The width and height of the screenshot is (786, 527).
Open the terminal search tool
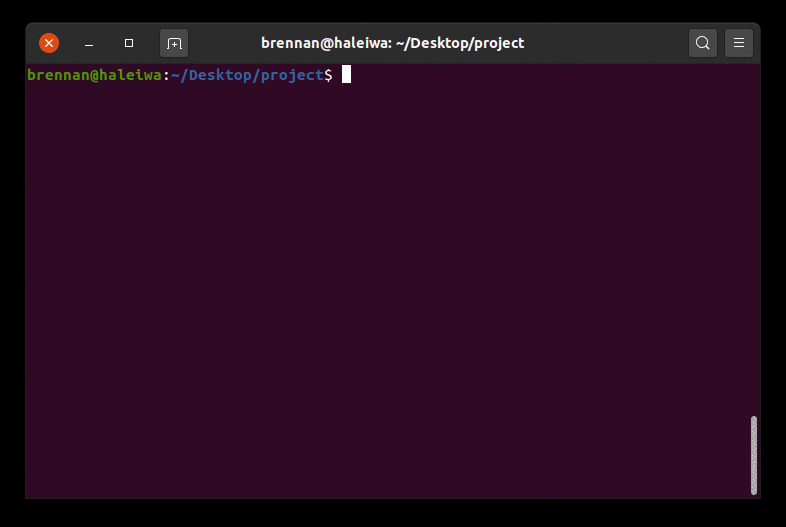702,43
